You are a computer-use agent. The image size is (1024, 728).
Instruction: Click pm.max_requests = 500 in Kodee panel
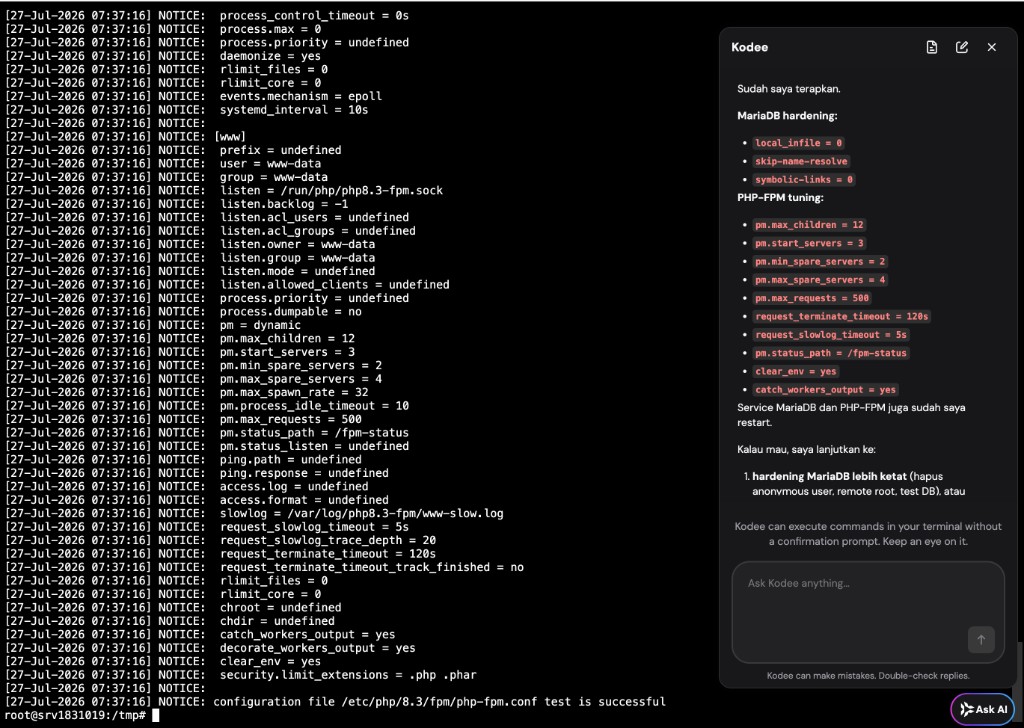(812, 298)
